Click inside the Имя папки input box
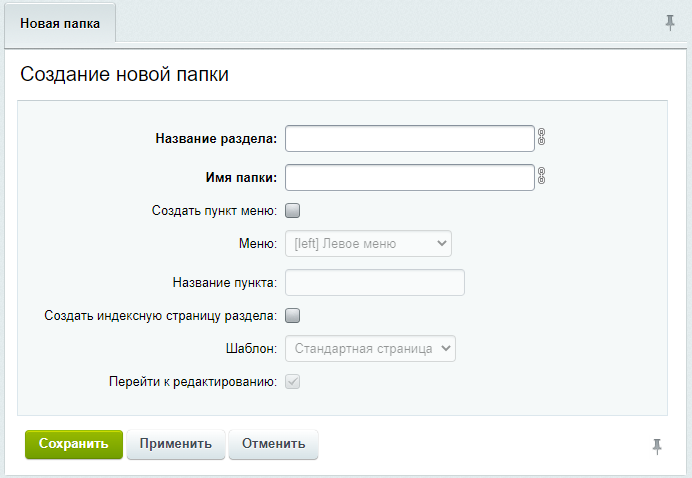Image resolution: width=692 pixels, height=478 pixels. click(410, 177)
